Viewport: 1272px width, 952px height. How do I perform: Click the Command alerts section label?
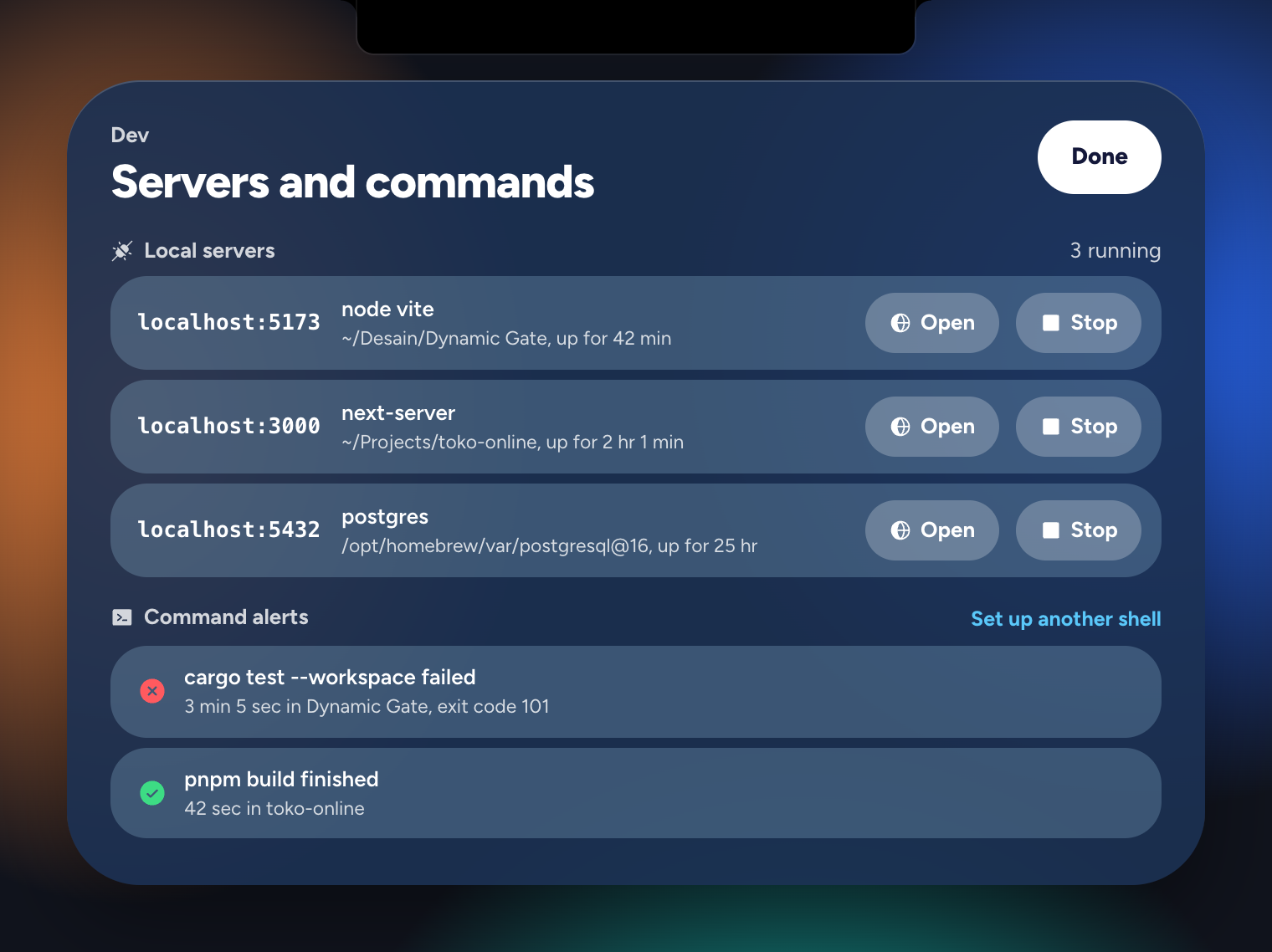point(226,617)
